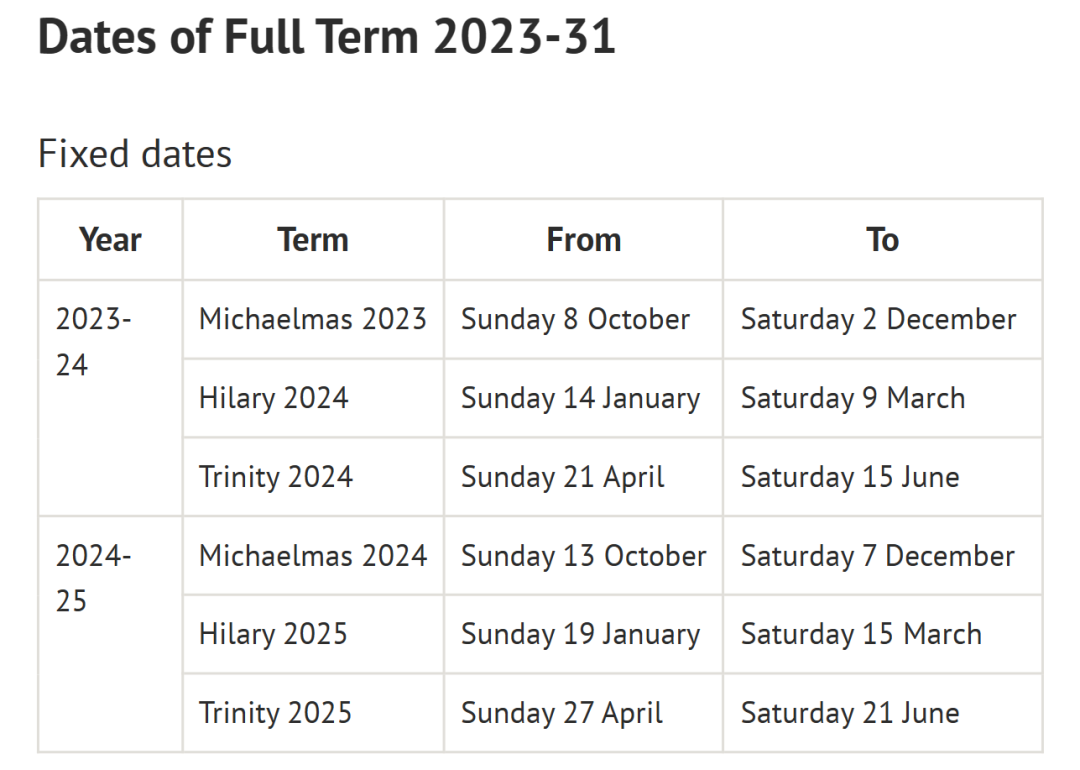Select the 'Sunday 13 October' start date
Viewport: 1080px width, 770px height.
583,555
